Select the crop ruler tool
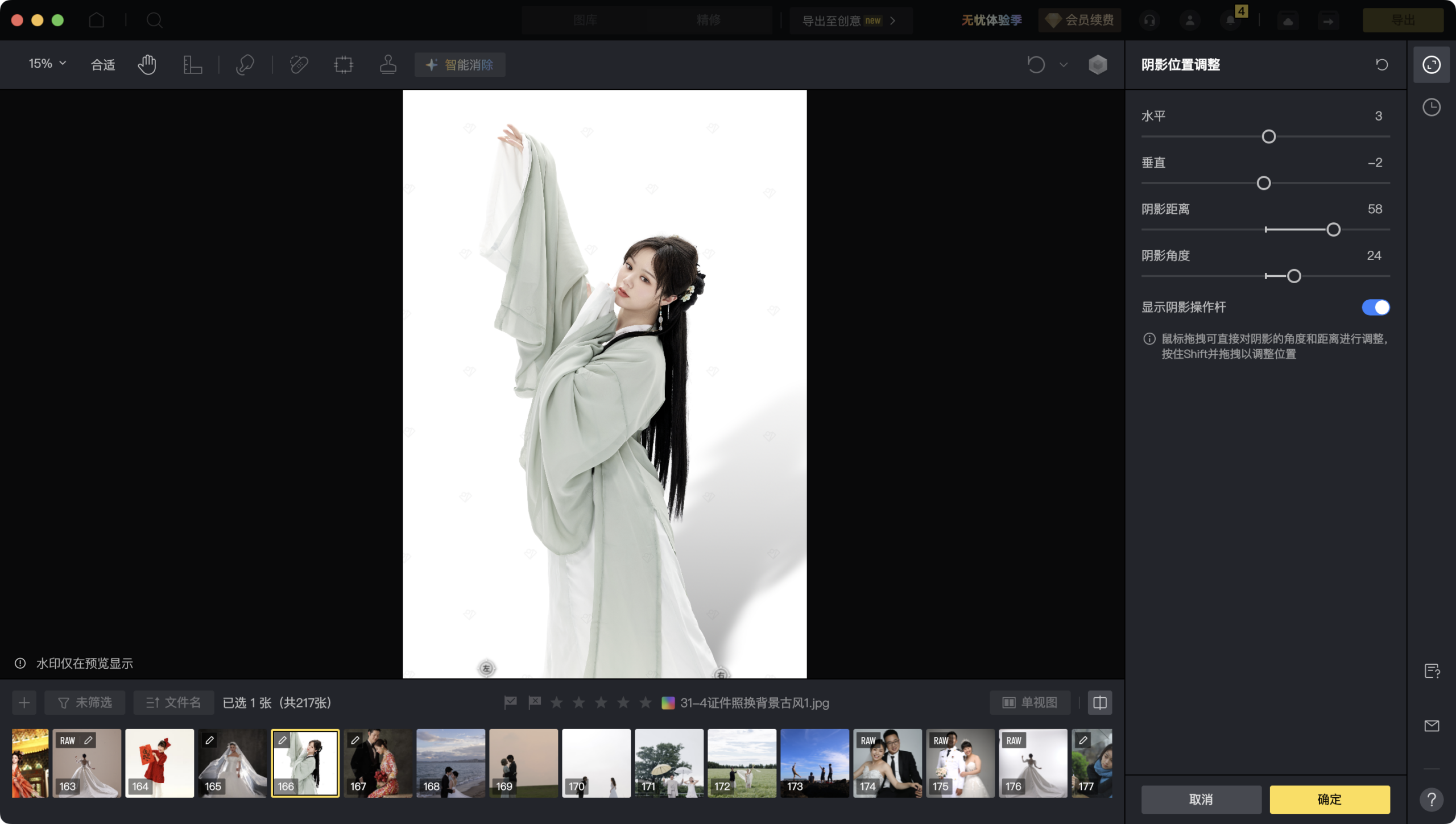 [193, 65]
